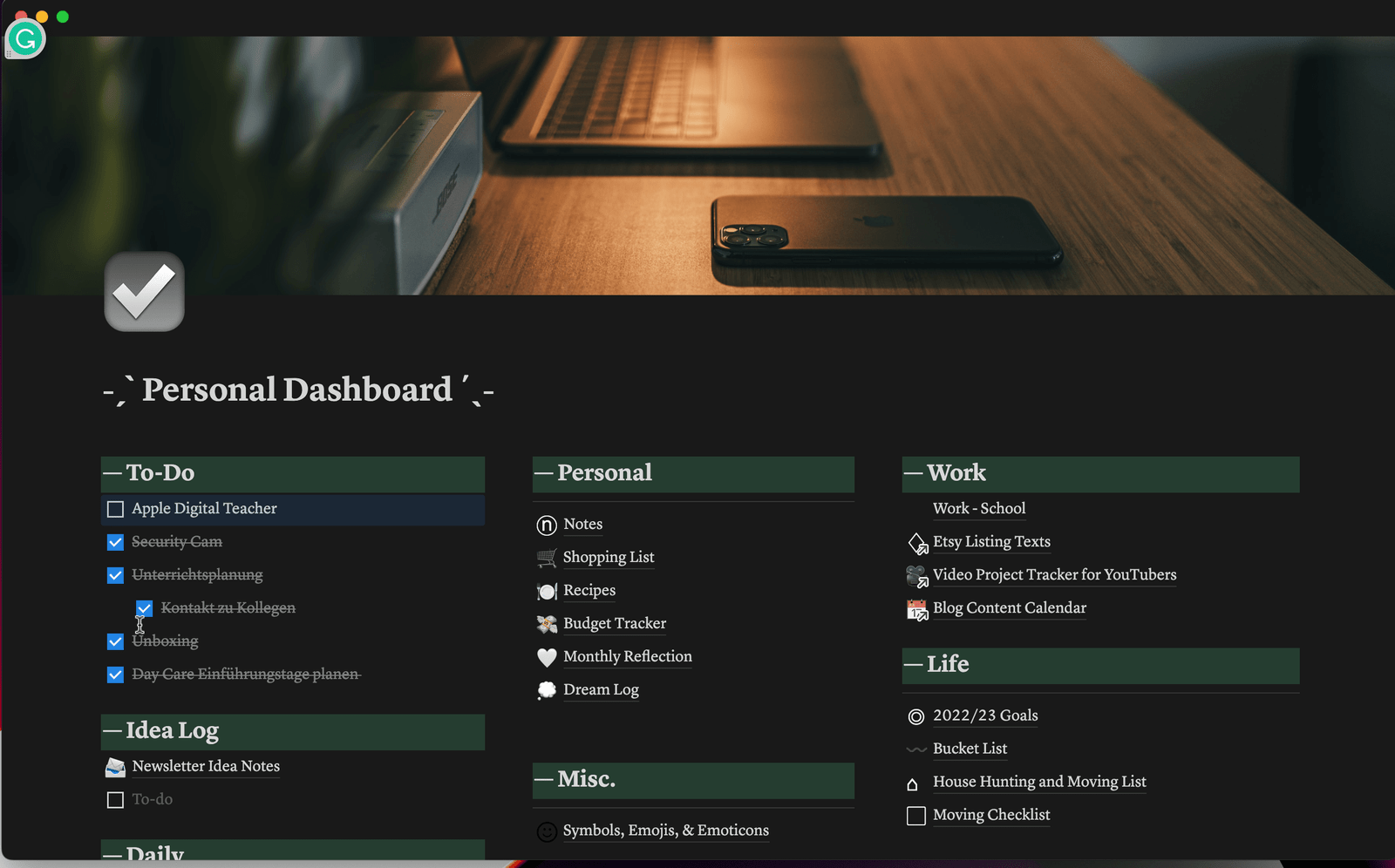Image resolution: width=1395 pixels, height=868 pixels.
Task: Click the Notes page icon
Action: (x=547, y=525)
